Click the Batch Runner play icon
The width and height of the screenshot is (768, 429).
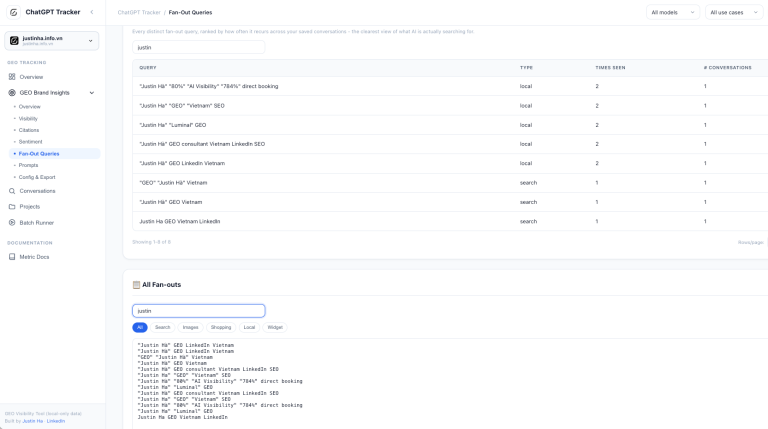12,222
